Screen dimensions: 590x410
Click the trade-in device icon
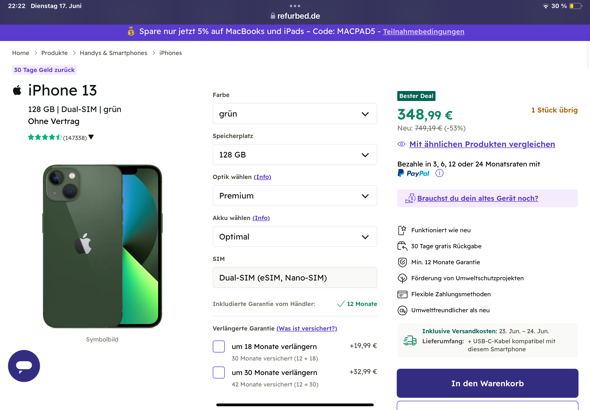point(410,198)
